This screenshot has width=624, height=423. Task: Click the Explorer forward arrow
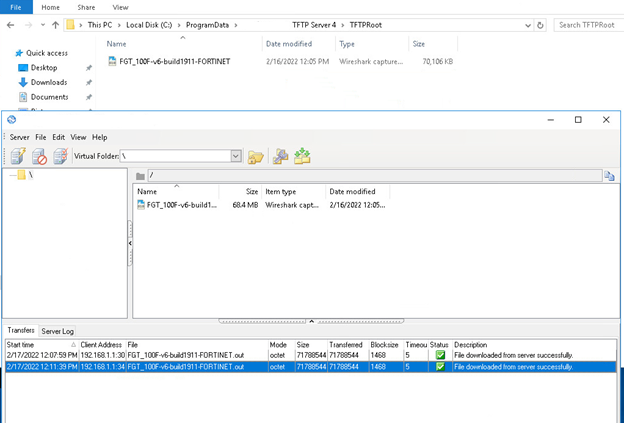point(28,25)
